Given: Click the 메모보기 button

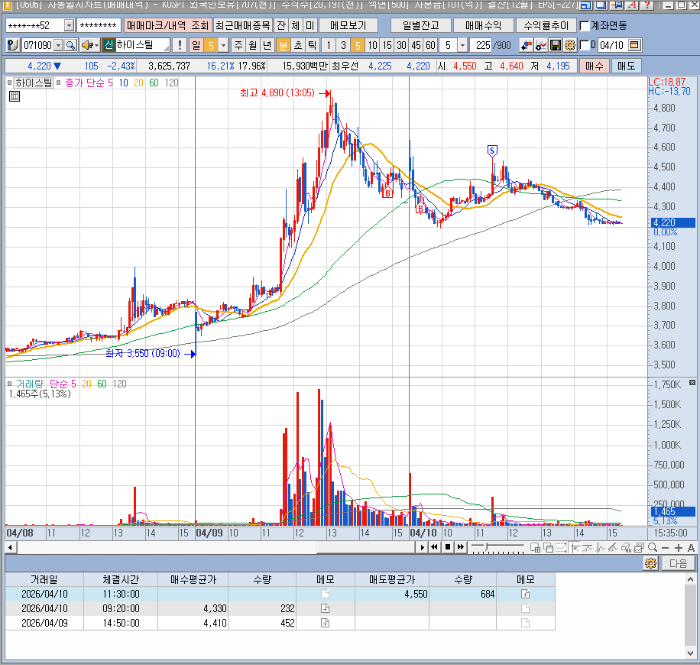Looking at the screenshot, I should (x=348, y=25).
